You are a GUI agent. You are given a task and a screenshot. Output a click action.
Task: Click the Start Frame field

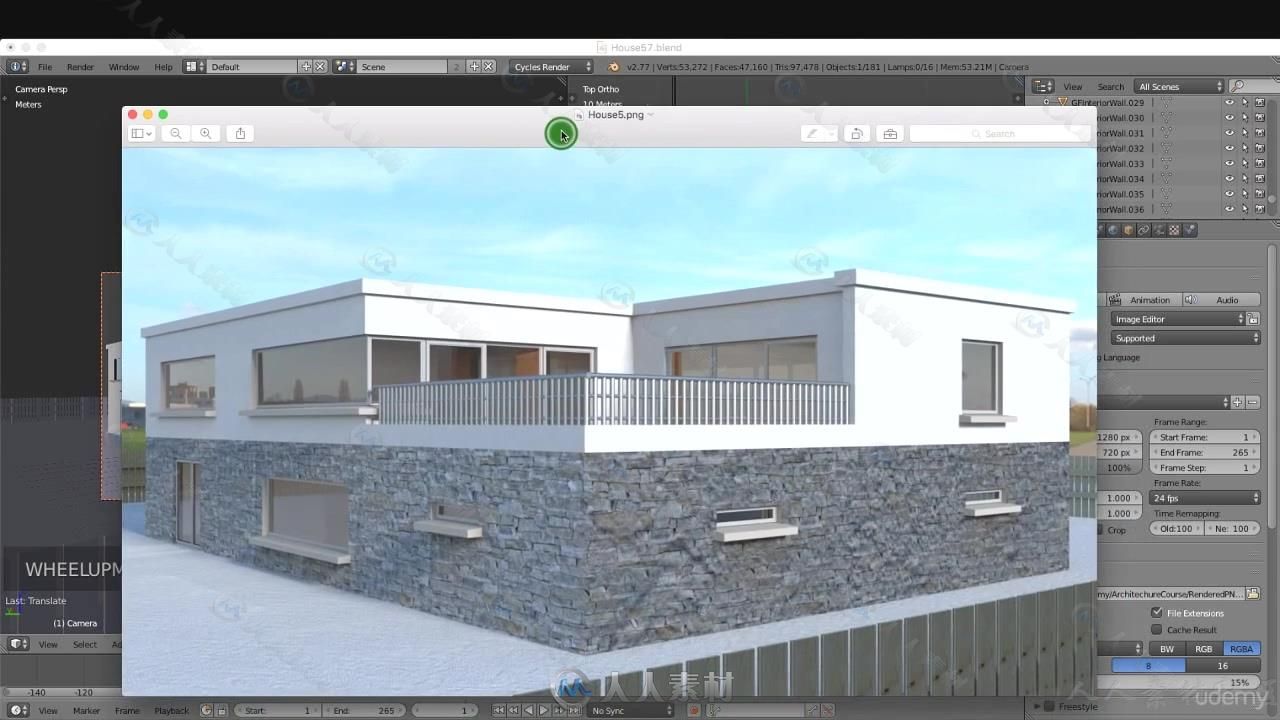click(x=1205, y=437)
